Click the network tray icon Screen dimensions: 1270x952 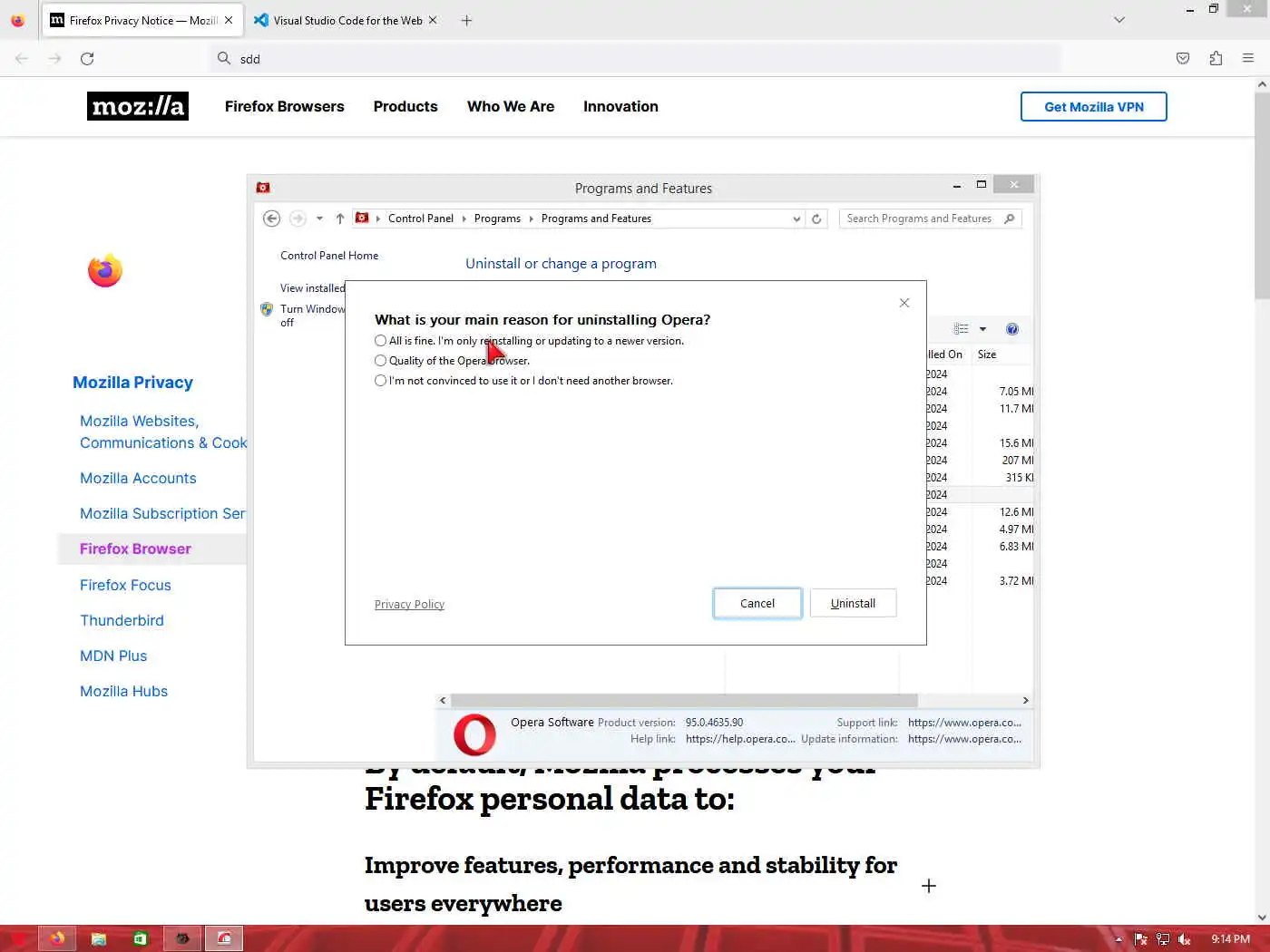pyautogui.click(x=1162, y=939)
